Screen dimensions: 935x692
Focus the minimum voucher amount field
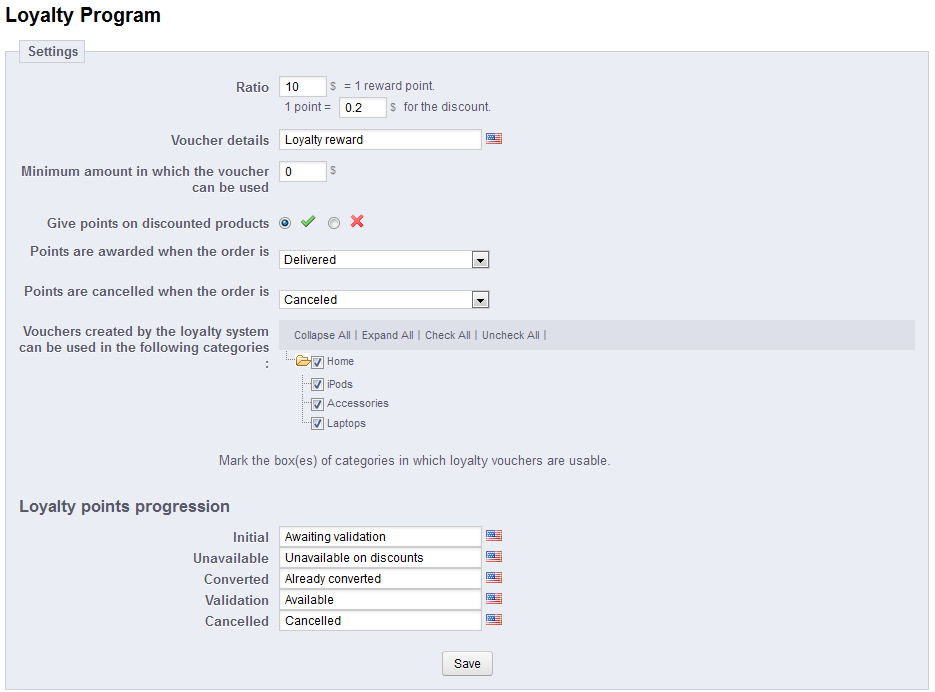(x=303, y=172)
